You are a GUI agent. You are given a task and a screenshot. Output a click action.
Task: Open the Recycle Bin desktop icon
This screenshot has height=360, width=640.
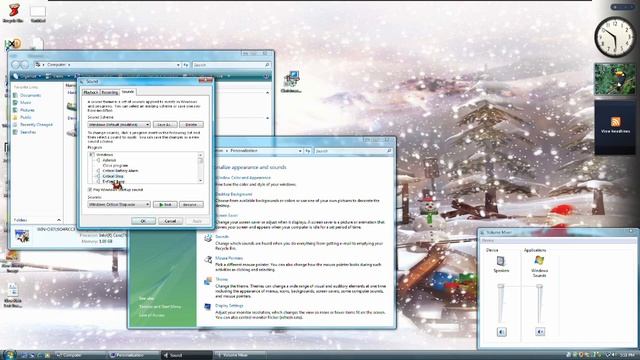point(13,13)
